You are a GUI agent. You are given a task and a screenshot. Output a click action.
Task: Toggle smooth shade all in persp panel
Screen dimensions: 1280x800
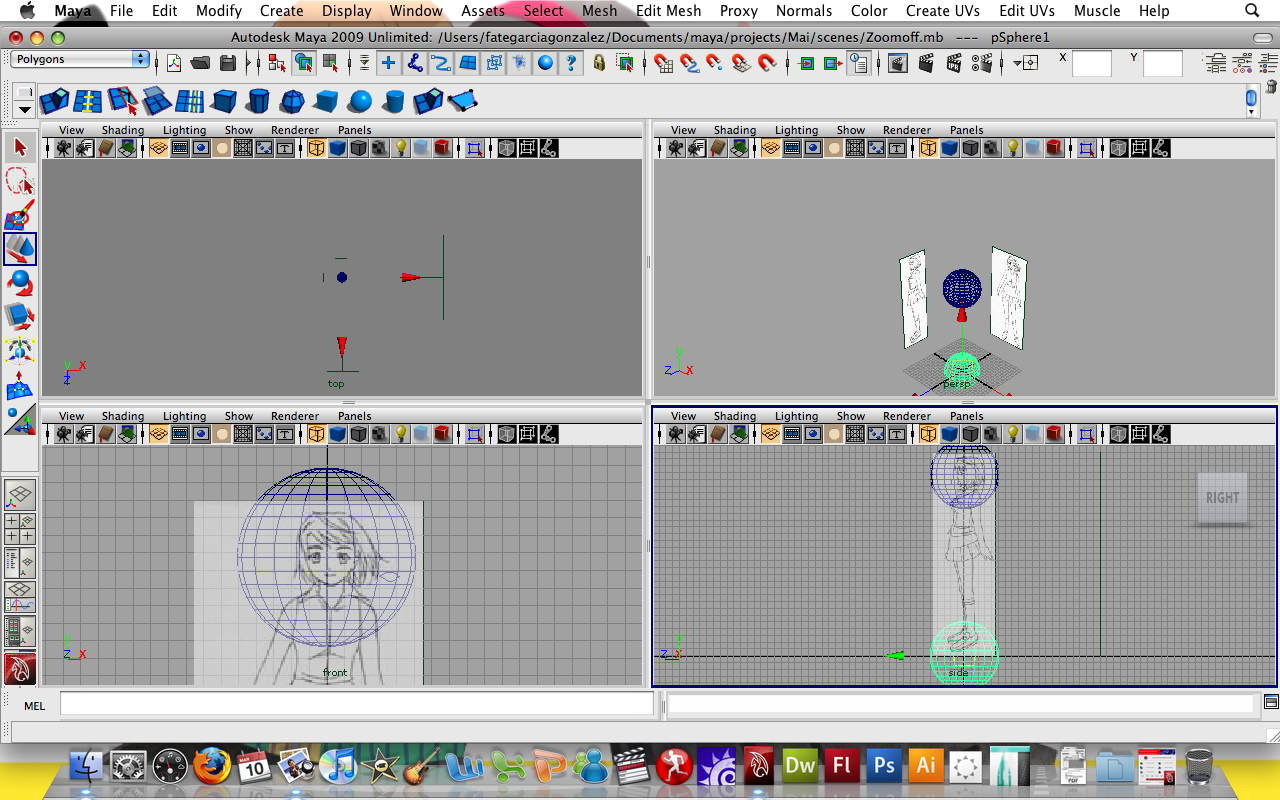click(949, 149)
